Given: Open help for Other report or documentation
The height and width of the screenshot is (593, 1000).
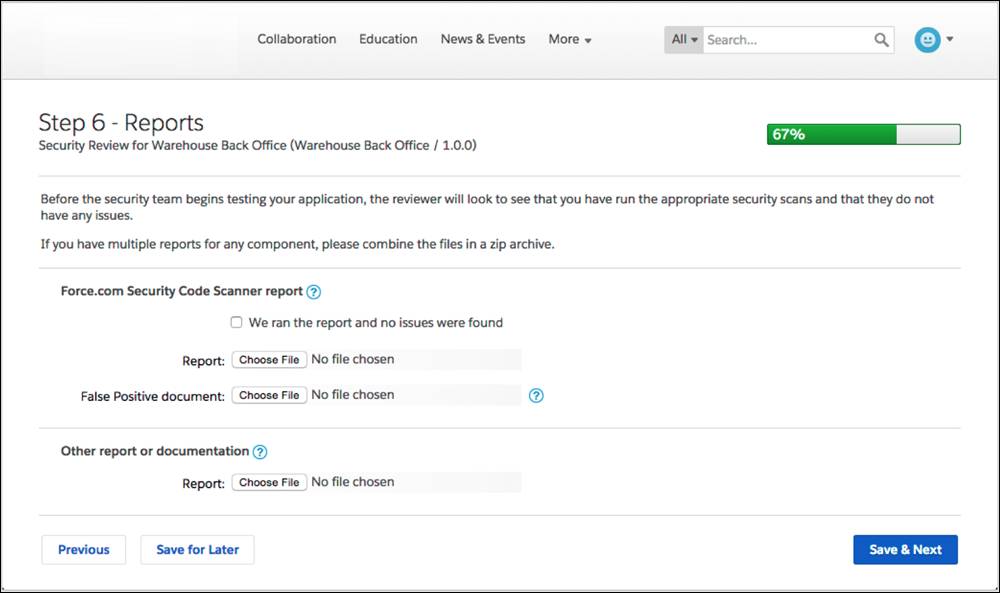Looking at the screenshot, I should (260, 452).
